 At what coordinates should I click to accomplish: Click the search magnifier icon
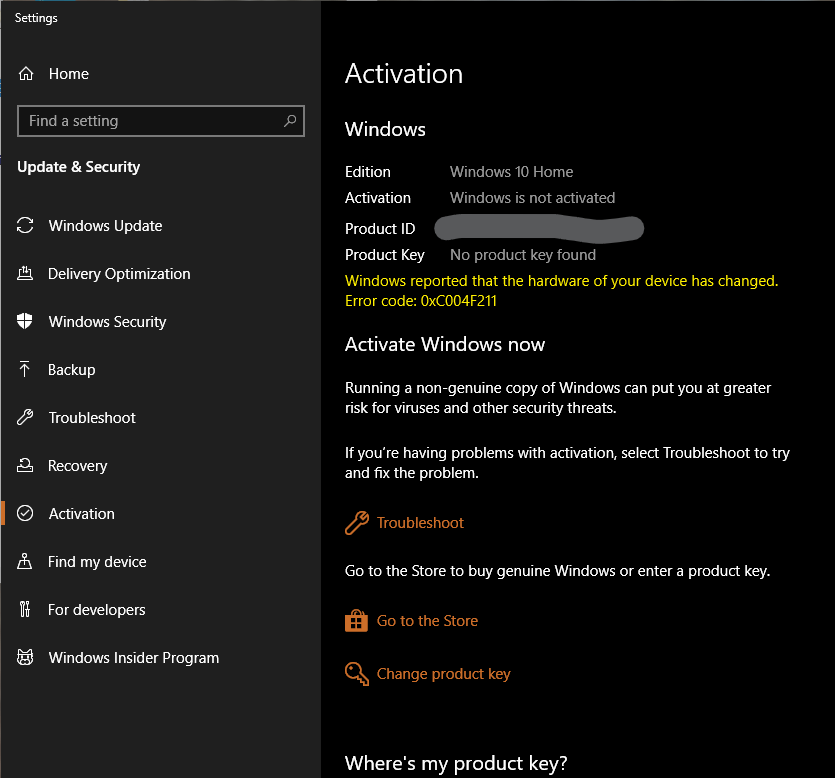coord(290,121)
